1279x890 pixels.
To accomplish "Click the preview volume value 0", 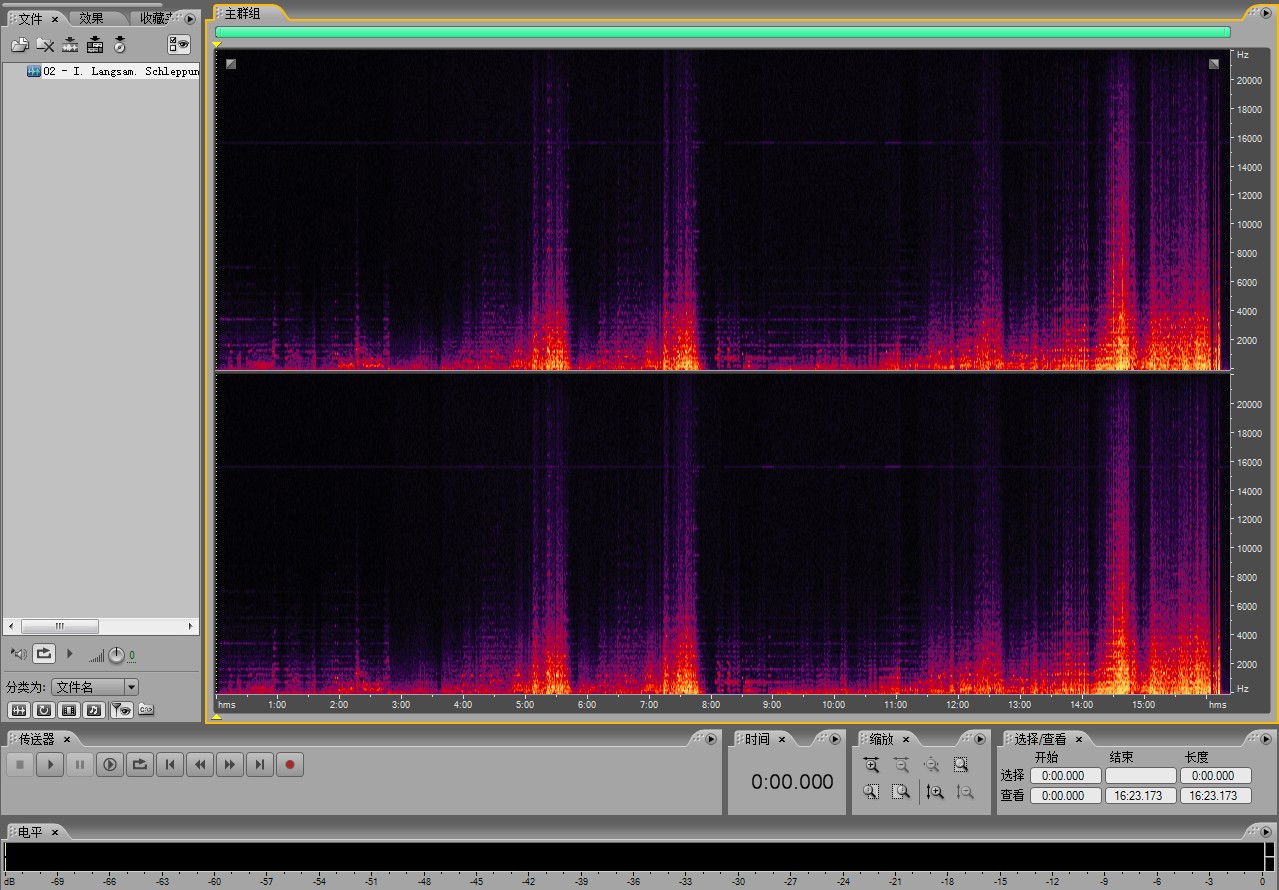I will click(131, 656).
